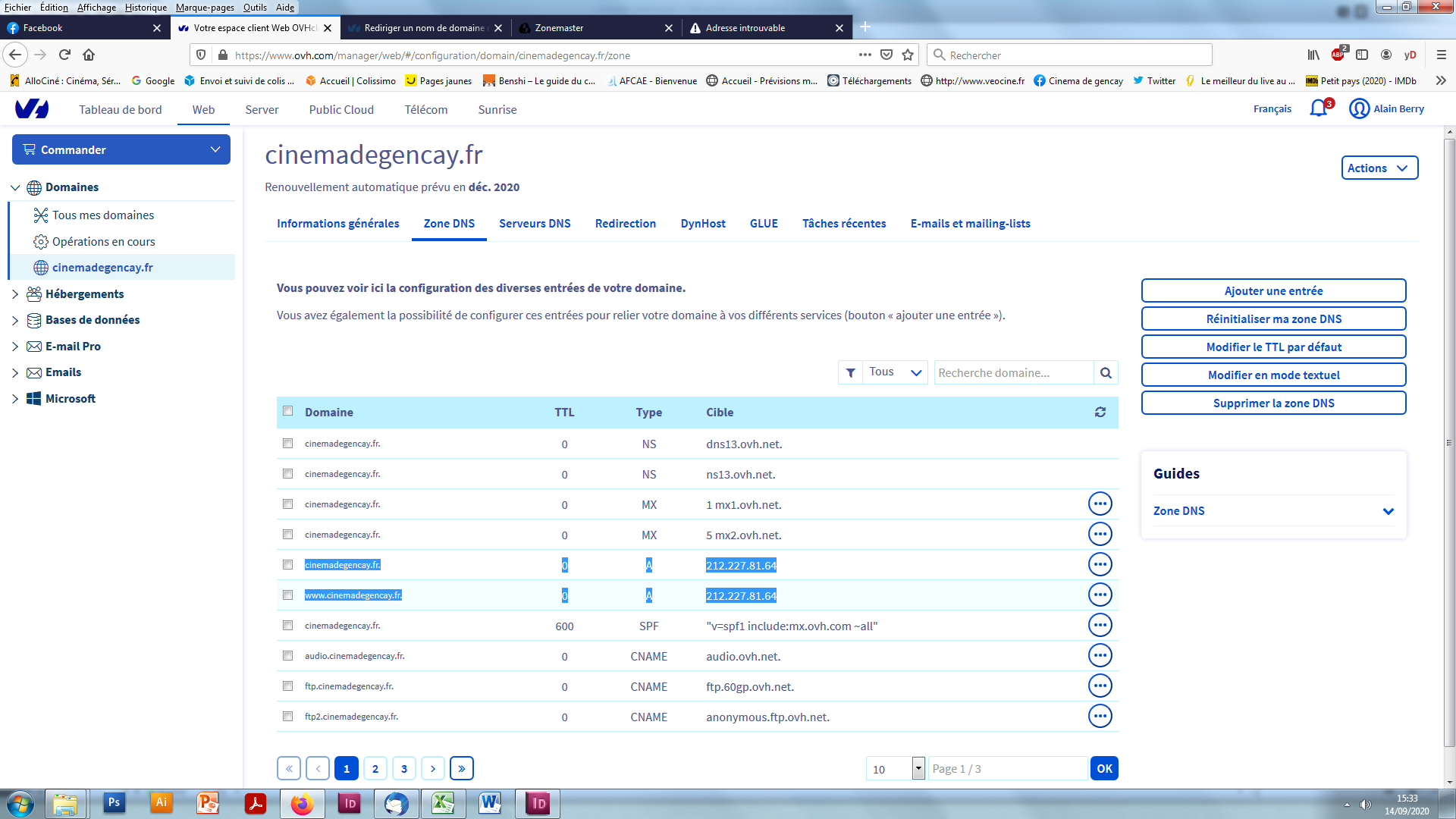Open the Redirection tab

point(625,223)
